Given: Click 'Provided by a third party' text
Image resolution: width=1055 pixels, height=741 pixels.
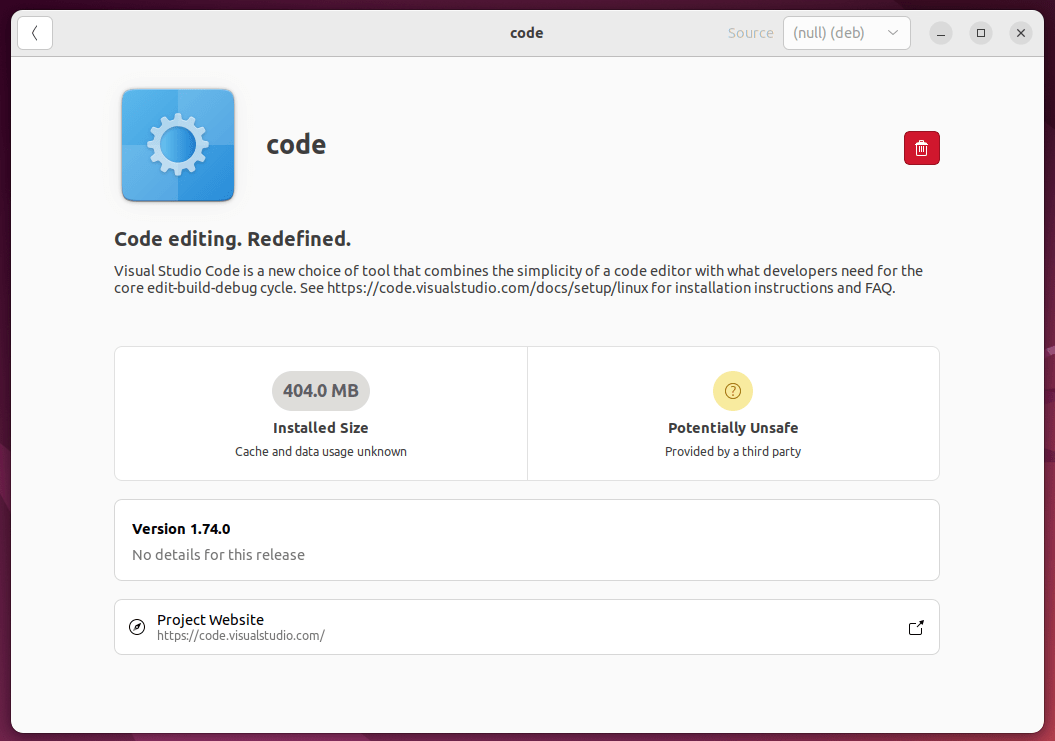Looking at the screenshot, I should [733, 452].
